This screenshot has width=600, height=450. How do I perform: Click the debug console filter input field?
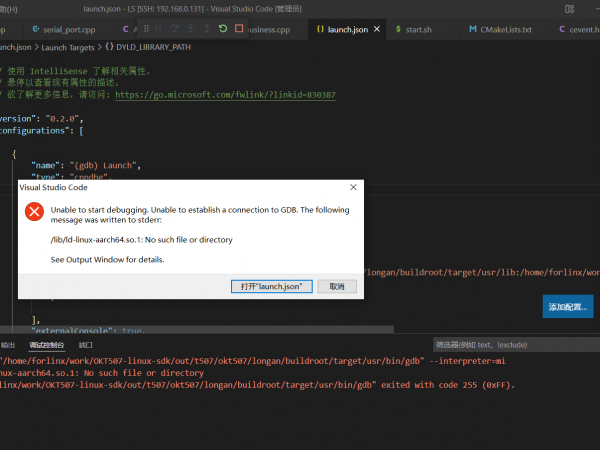516,345
